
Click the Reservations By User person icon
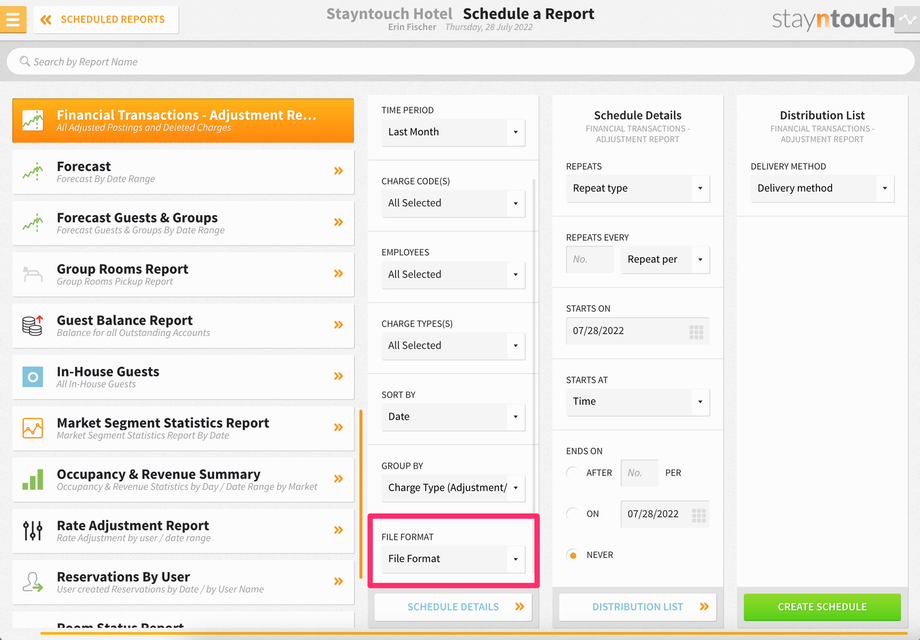click(33, 582)
